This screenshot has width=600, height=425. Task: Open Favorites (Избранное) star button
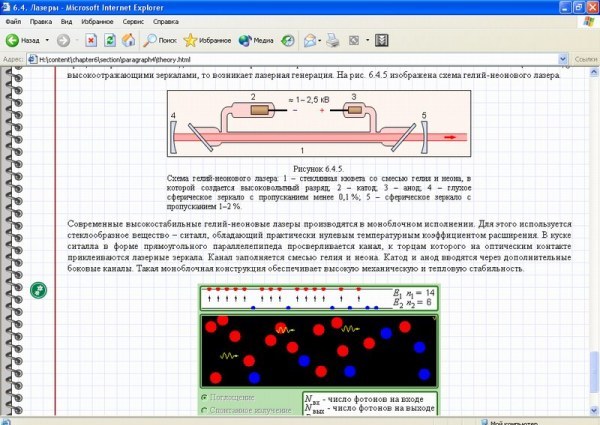[x=207, y=40]
